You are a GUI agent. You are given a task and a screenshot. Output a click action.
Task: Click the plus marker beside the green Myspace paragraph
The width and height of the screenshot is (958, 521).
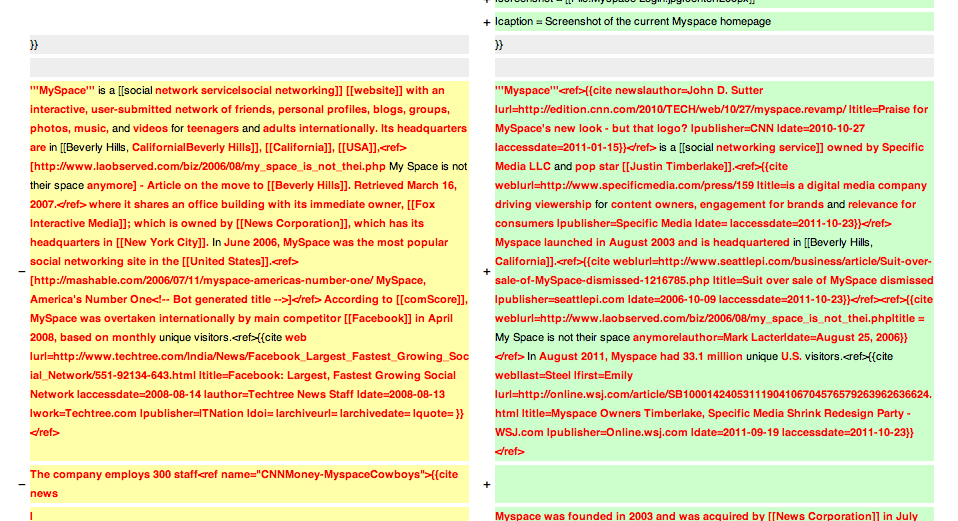pos(486,271)
